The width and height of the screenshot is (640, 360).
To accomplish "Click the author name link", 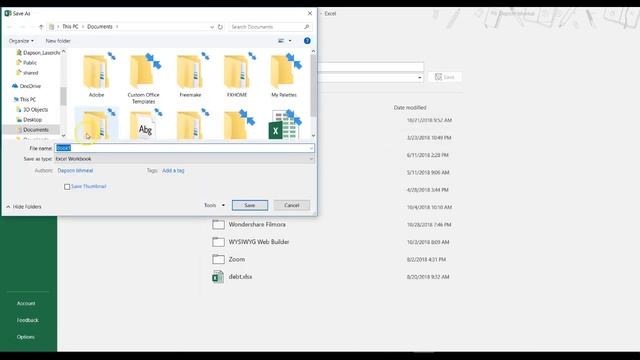I will (75, 171).
